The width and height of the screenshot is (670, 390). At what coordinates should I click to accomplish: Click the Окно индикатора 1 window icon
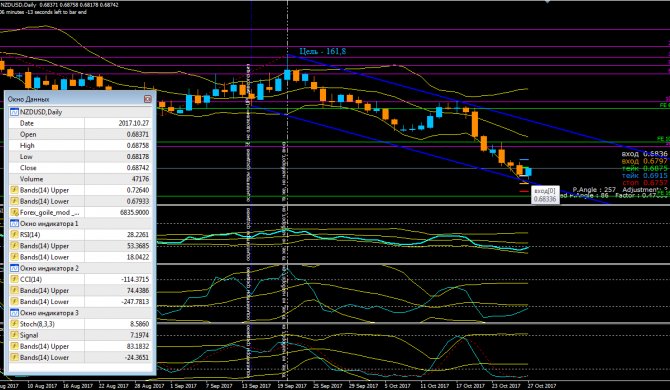pyautogui.click(x=14, y=223)
